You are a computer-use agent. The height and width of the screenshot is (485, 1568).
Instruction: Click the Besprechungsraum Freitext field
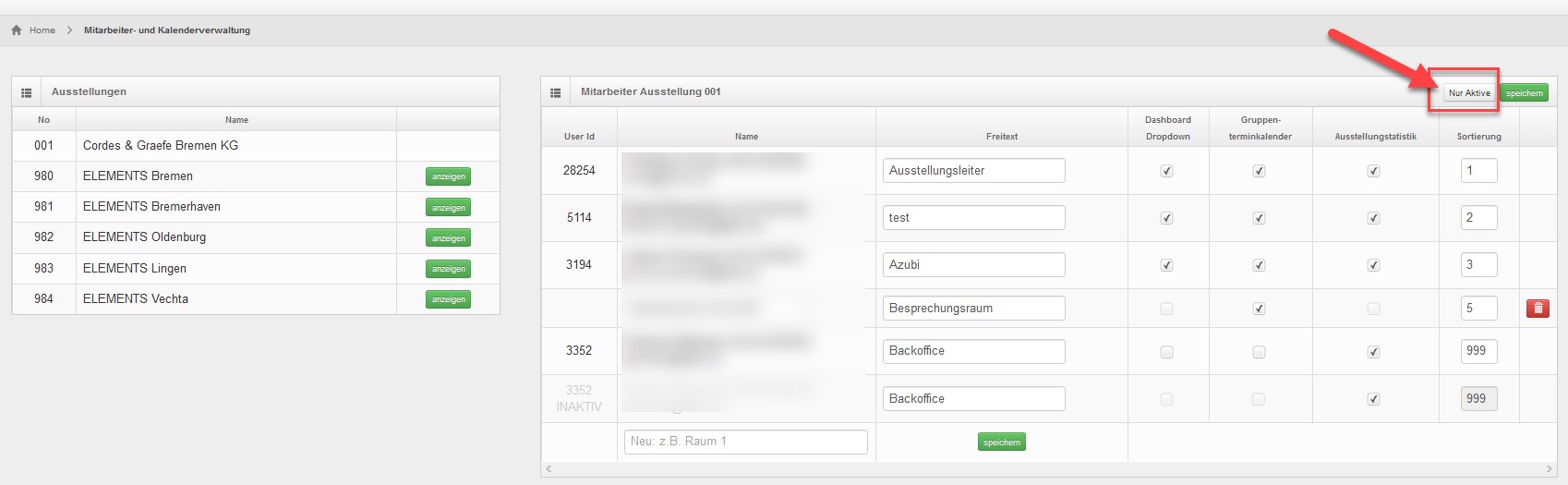tap(974, 309)
